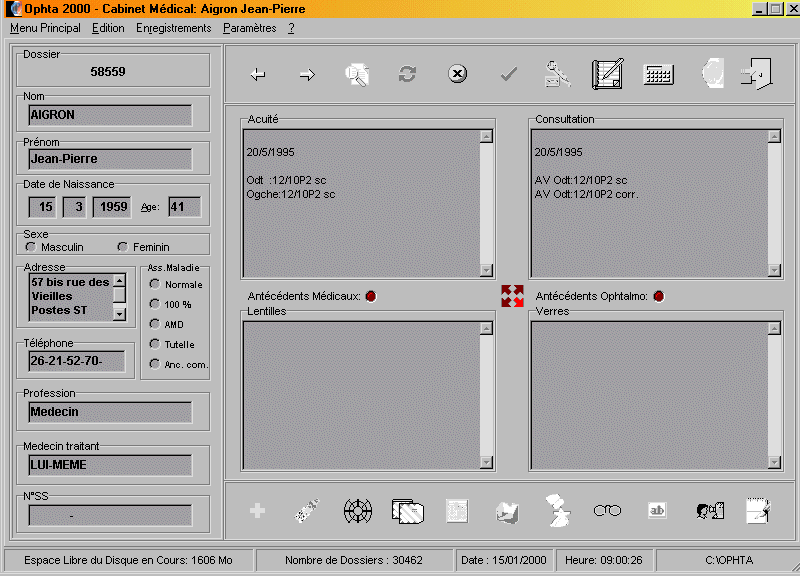Viewport: 800px width, 576px height.
Task: Click Acuité scroll down arrow
Action: click(487, 270)
